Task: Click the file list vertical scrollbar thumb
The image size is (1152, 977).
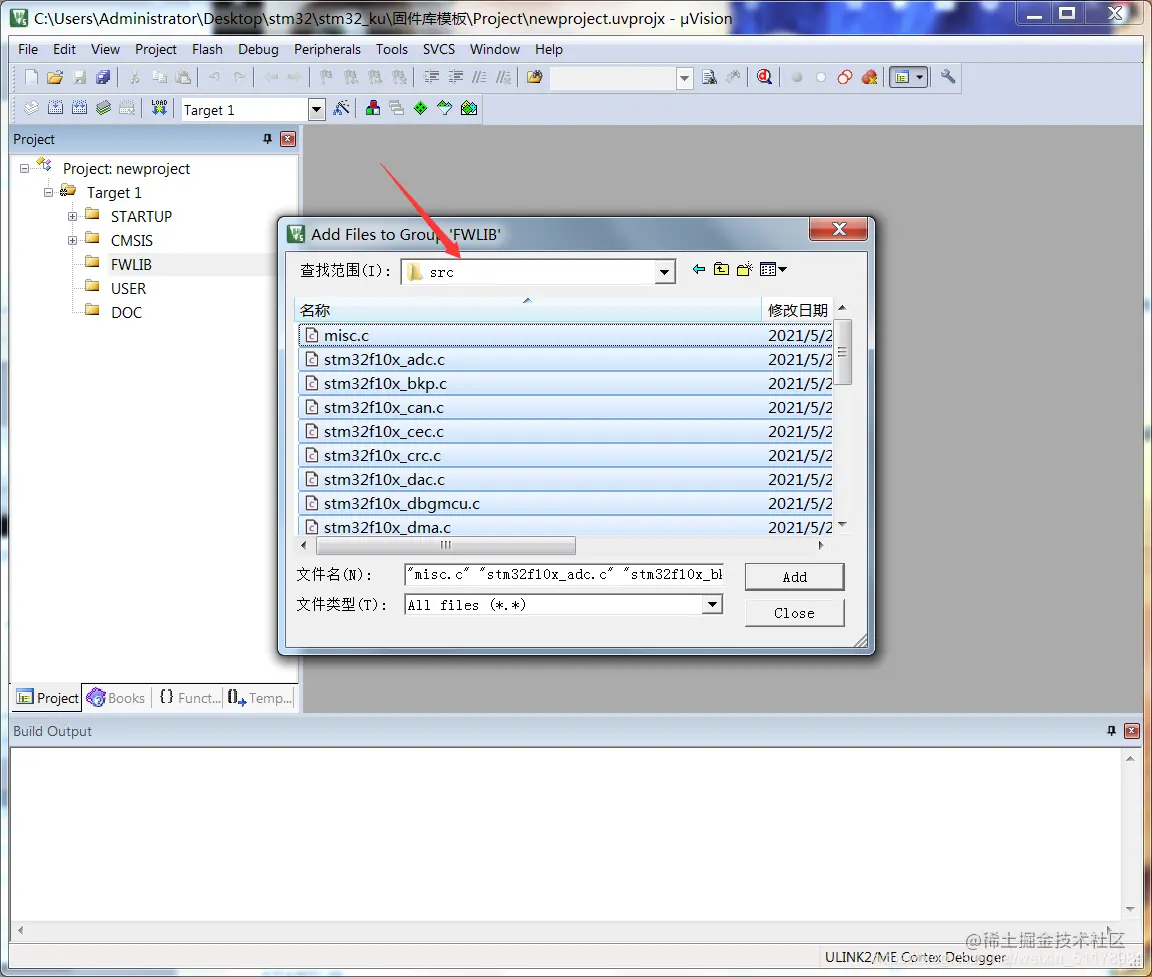Action: [x=842, y=353]
